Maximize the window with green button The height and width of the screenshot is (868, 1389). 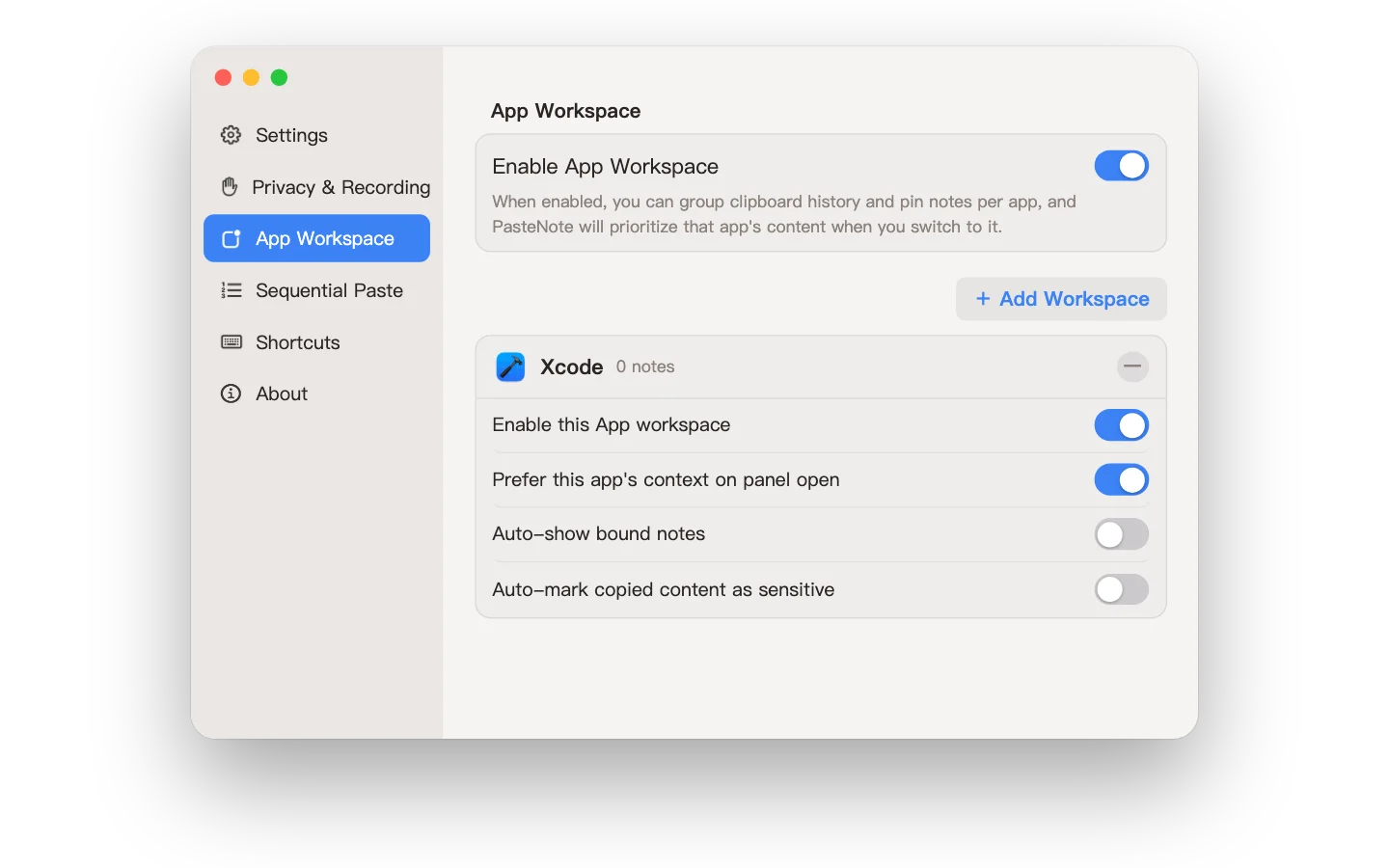point(279,77)
